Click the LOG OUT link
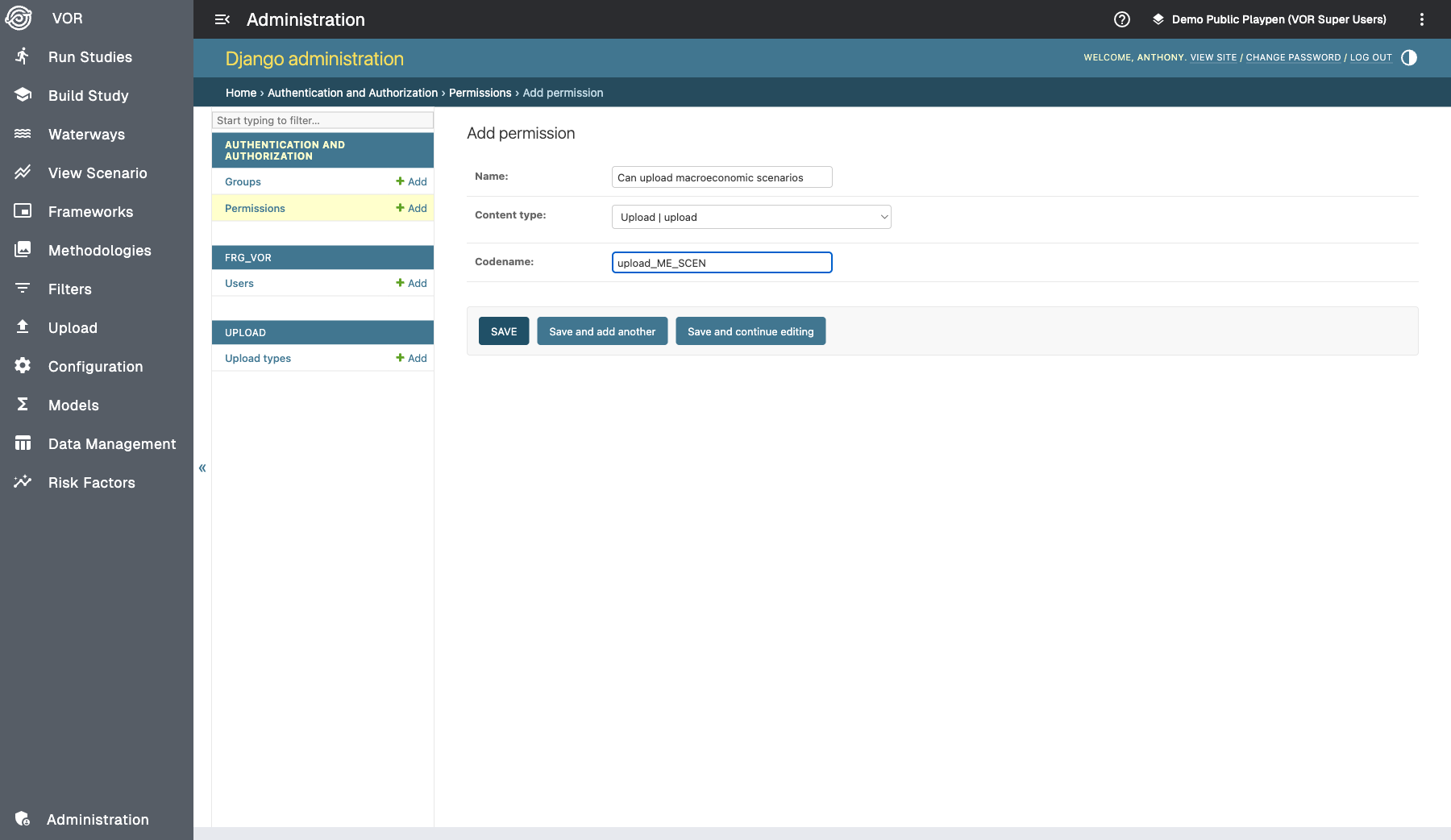 tap(1370, 57)
